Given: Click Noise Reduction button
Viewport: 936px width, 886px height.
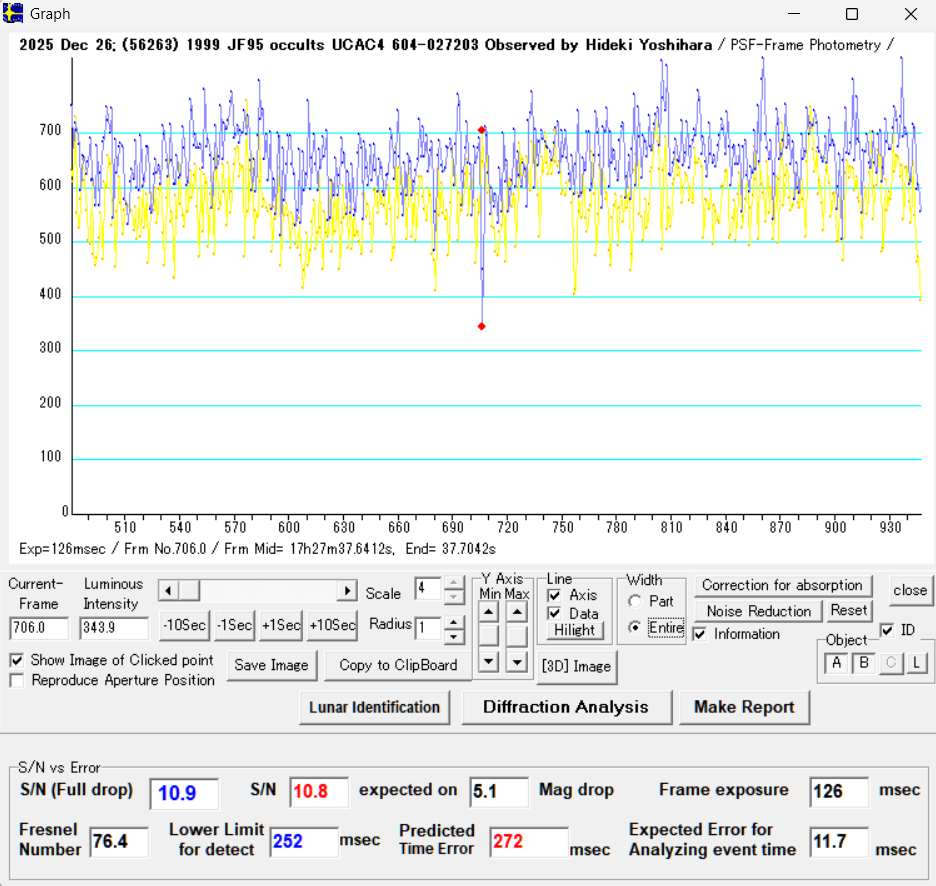Looking at the screenshot, I should click(758, 611).
